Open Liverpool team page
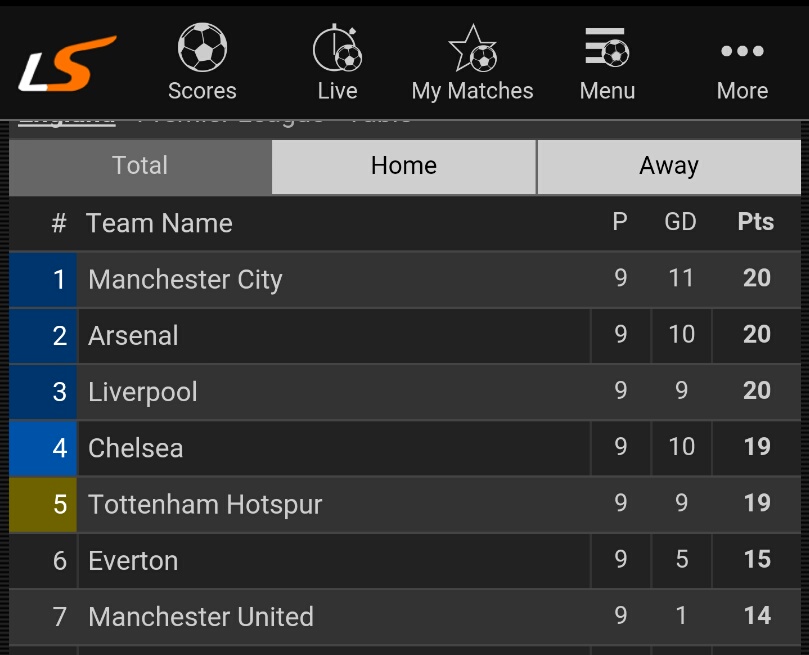 pos(143,391)
